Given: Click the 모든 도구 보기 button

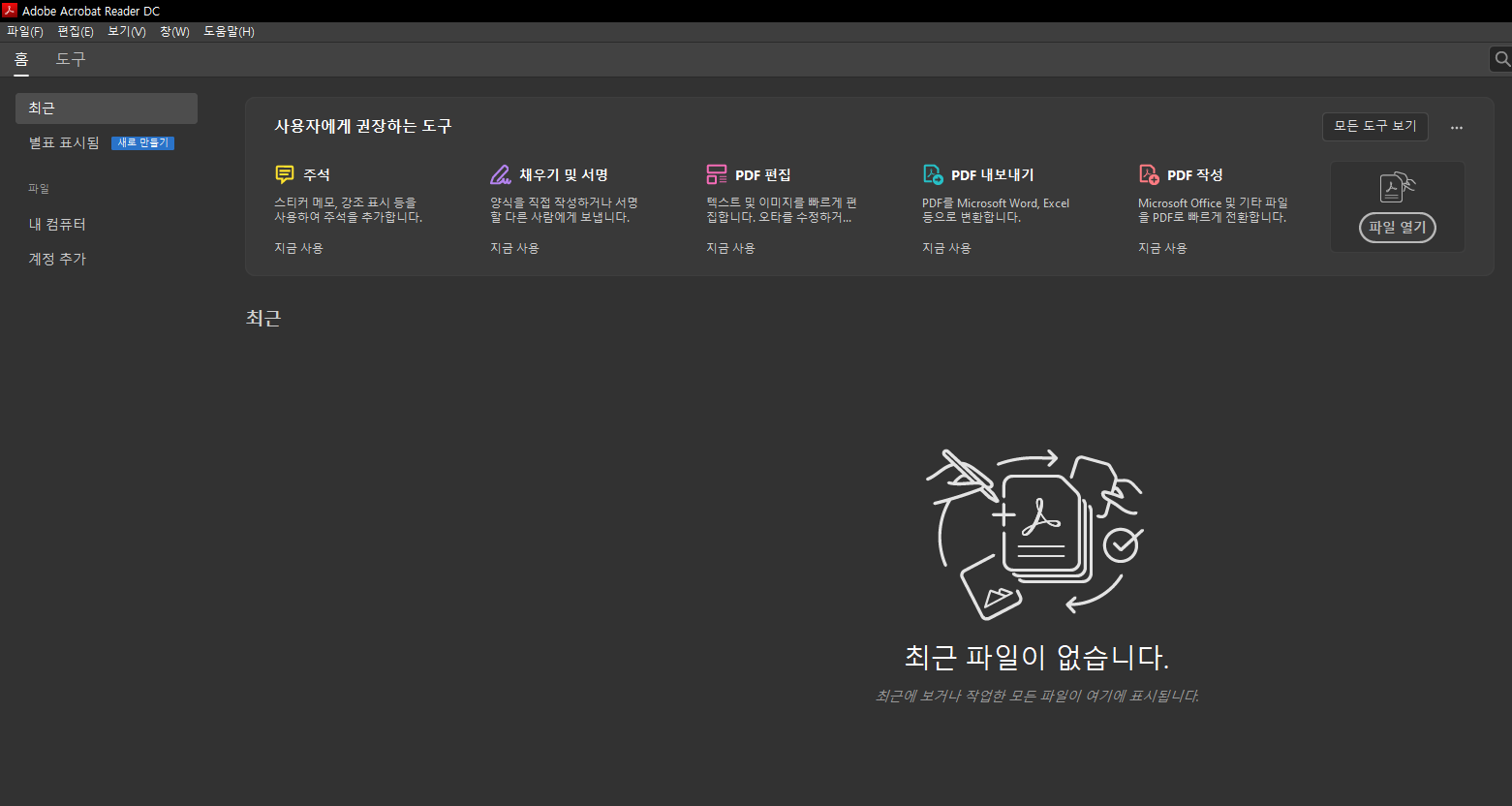Looking at the screenshot, I should (x=1375, y=127).
